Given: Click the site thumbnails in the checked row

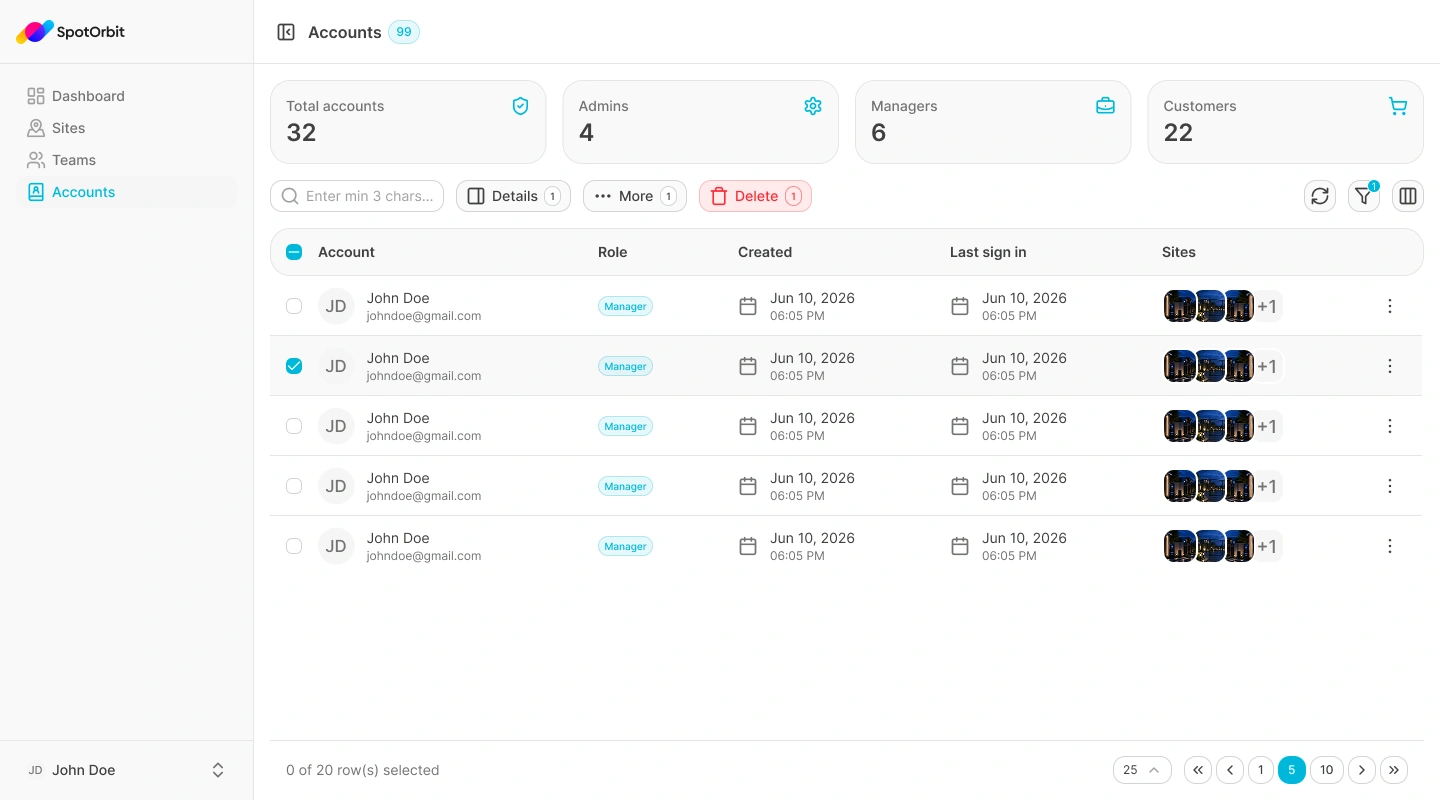Looking at the screenshot, I should [x=1223, y=366].
